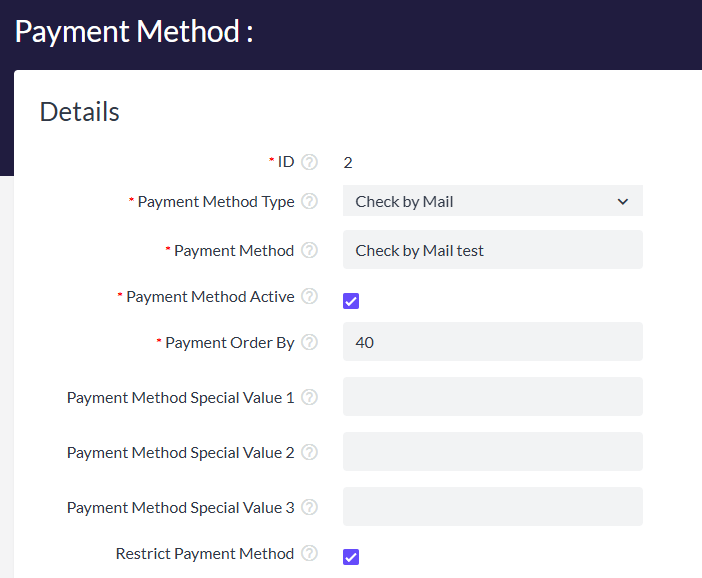Screen dimensions: 702x578
Task: Show help for Payment Method Active
Action: [309, 296]
